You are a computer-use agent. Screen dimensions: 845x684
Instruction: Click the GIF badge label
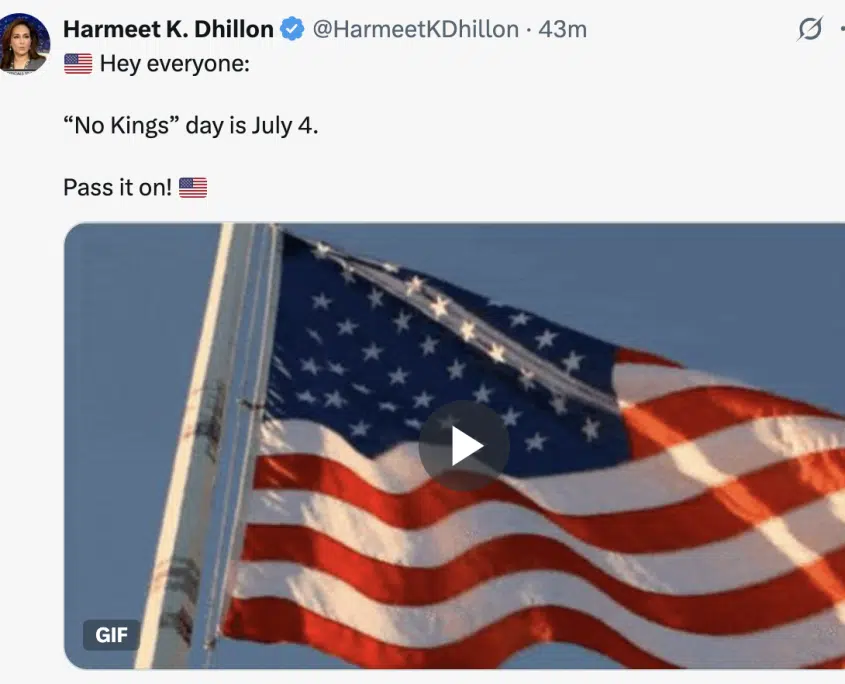pyautogui.click(x=111, y=635)
